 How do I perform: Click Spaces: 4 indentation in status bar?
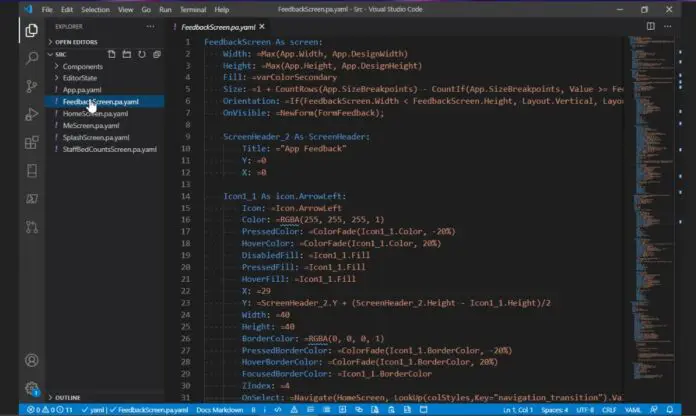coord(554,410)
